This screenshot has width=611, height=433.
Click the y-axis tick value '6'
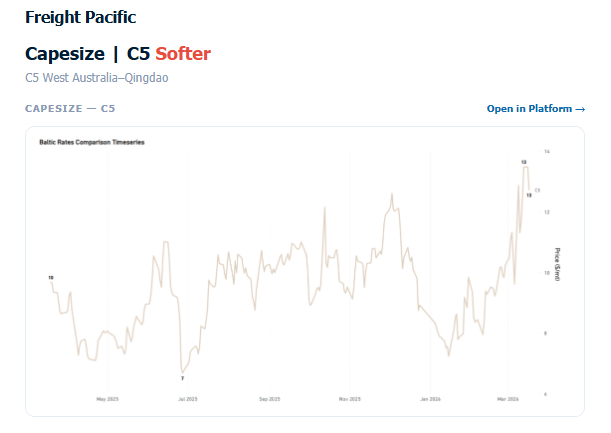(x=546, y=394)
